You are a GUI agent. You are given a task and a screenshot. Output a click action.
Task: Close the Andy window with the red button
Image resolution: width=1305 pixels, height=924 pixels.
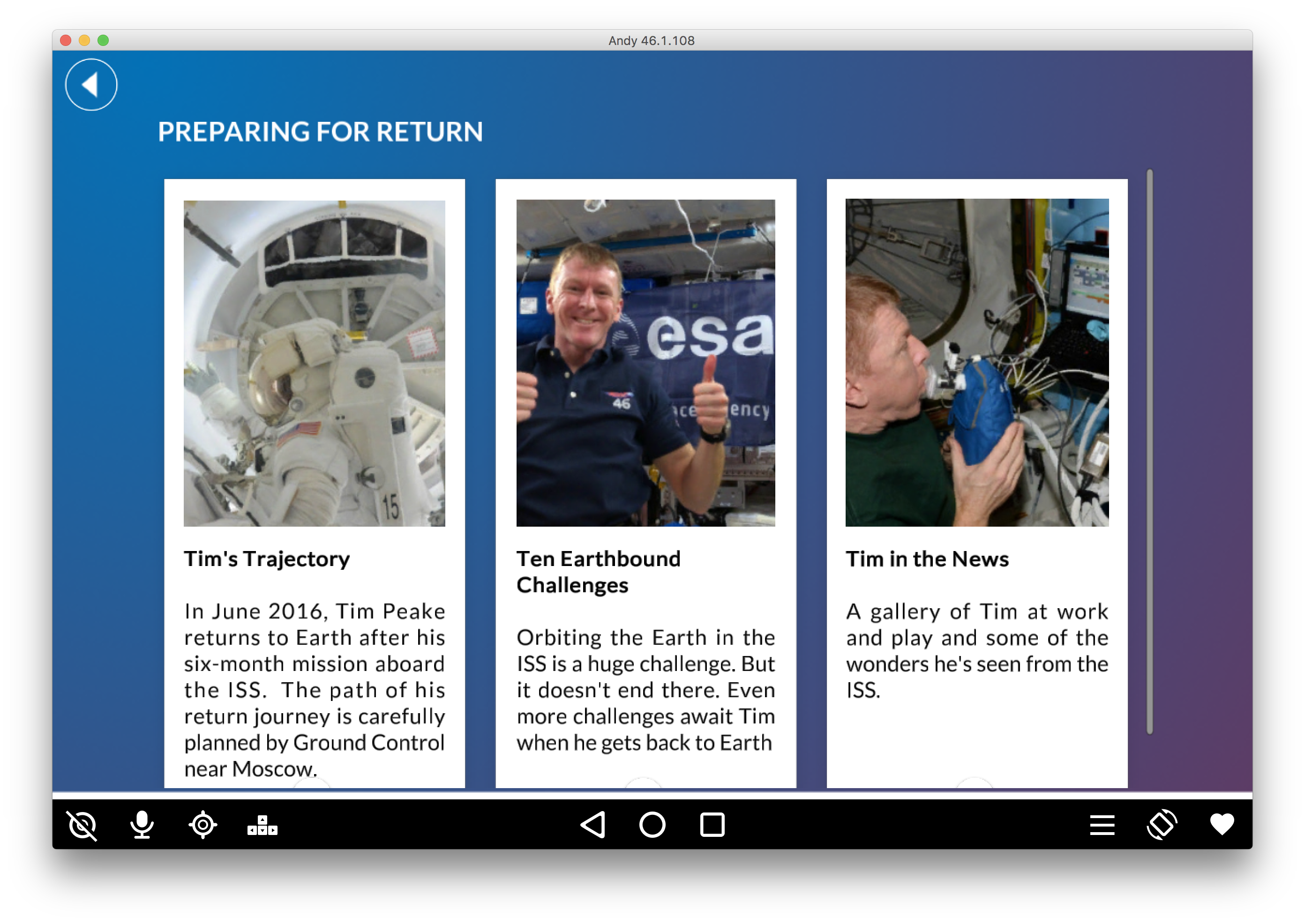[x=66, y=40]
